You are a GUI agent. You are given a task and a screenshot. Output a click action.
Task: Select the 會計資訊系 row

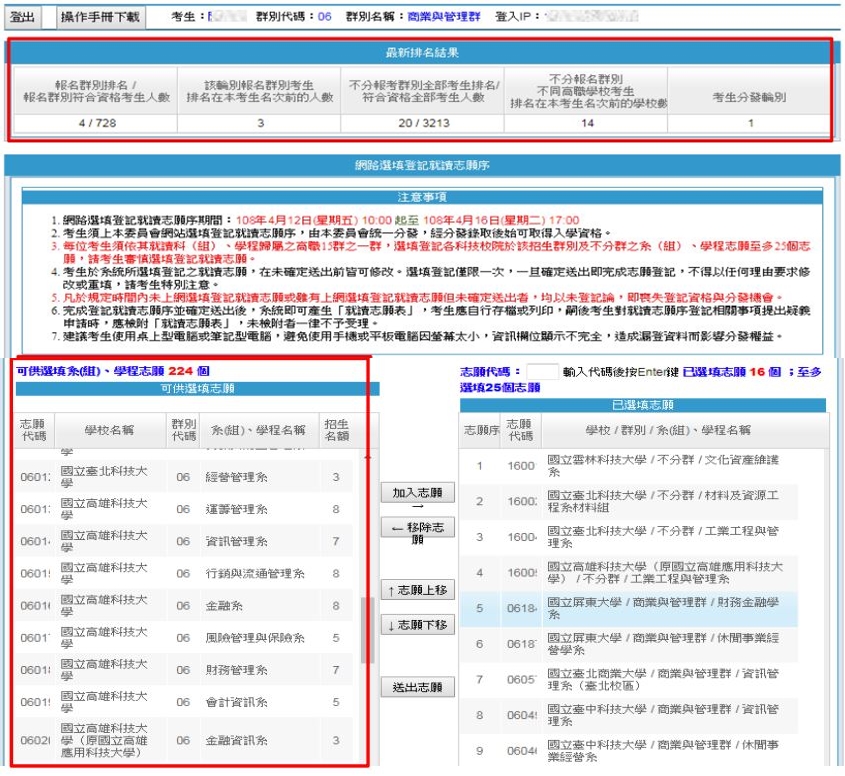point(185,702)
